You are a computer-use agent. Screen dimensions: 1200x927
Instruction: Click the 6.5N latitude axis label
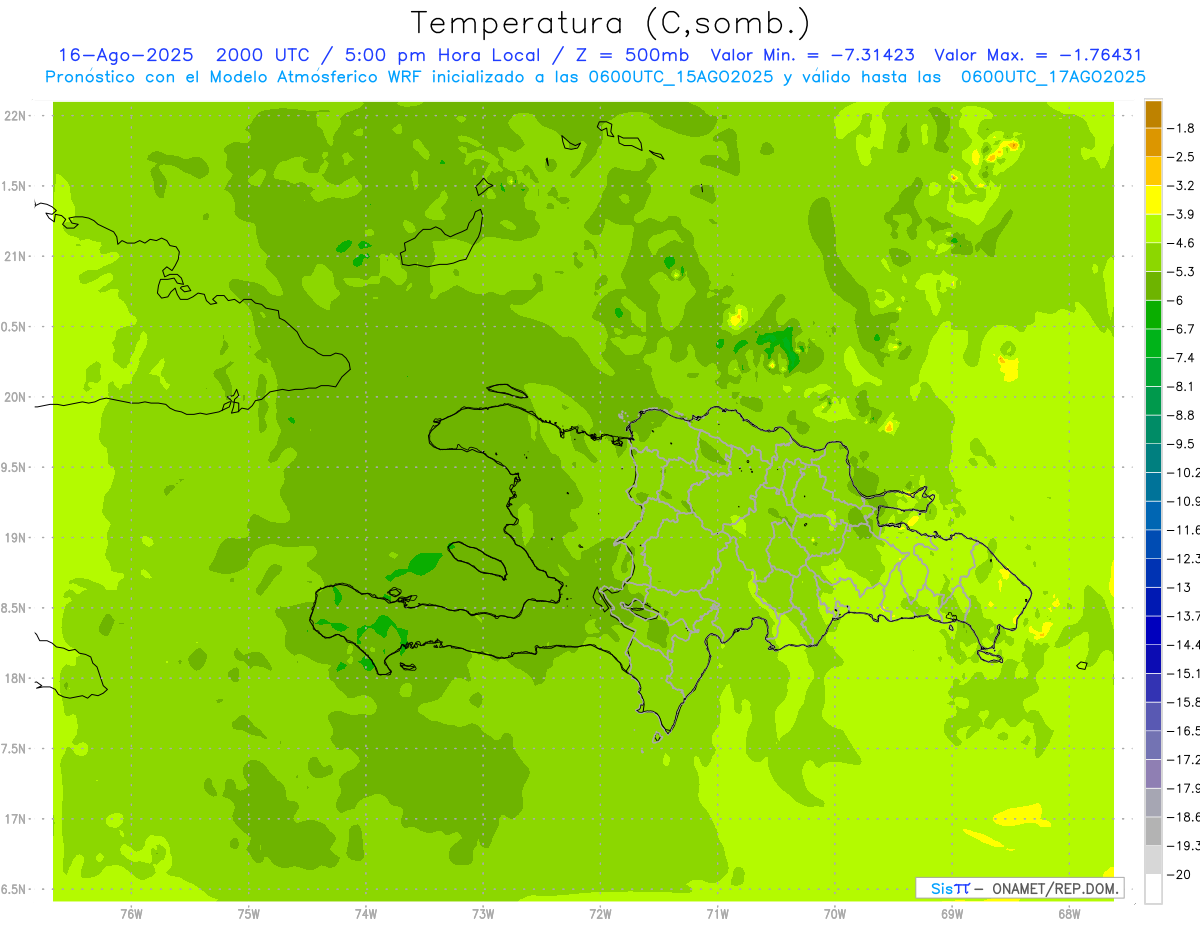click(x=15, y=890)
